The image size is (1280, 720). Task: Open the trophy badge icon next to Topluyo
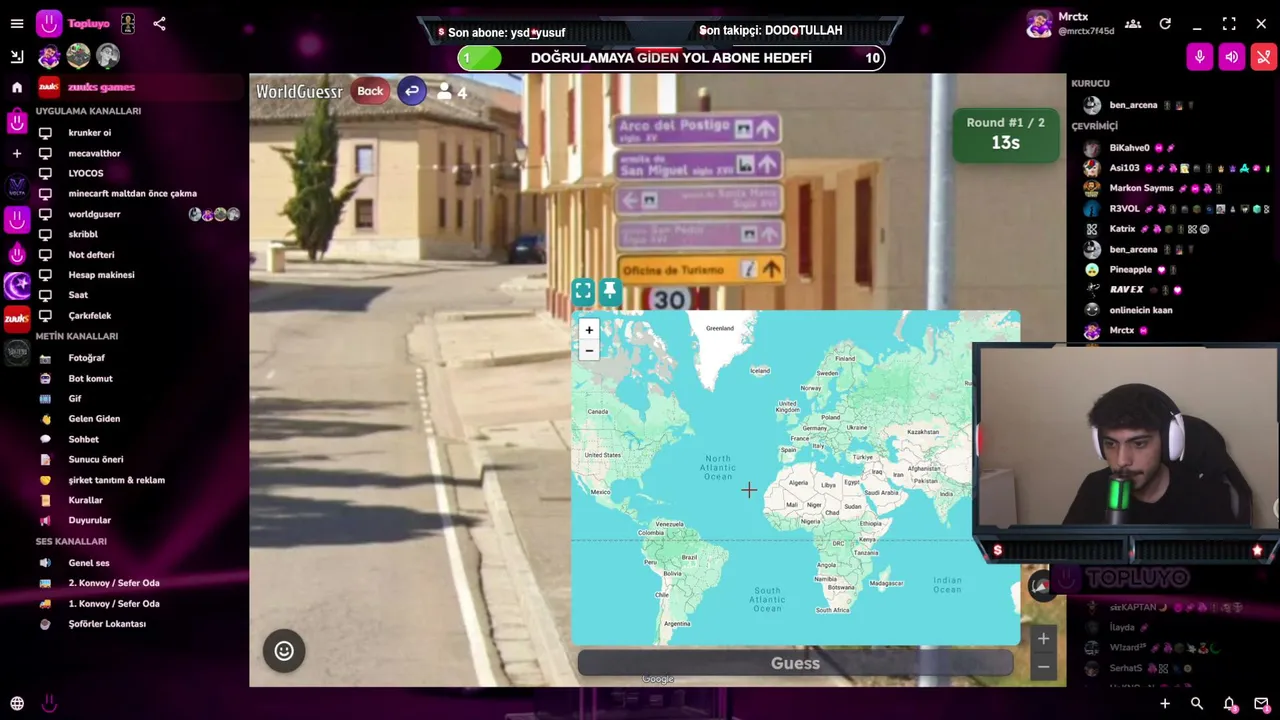(128, 23)
